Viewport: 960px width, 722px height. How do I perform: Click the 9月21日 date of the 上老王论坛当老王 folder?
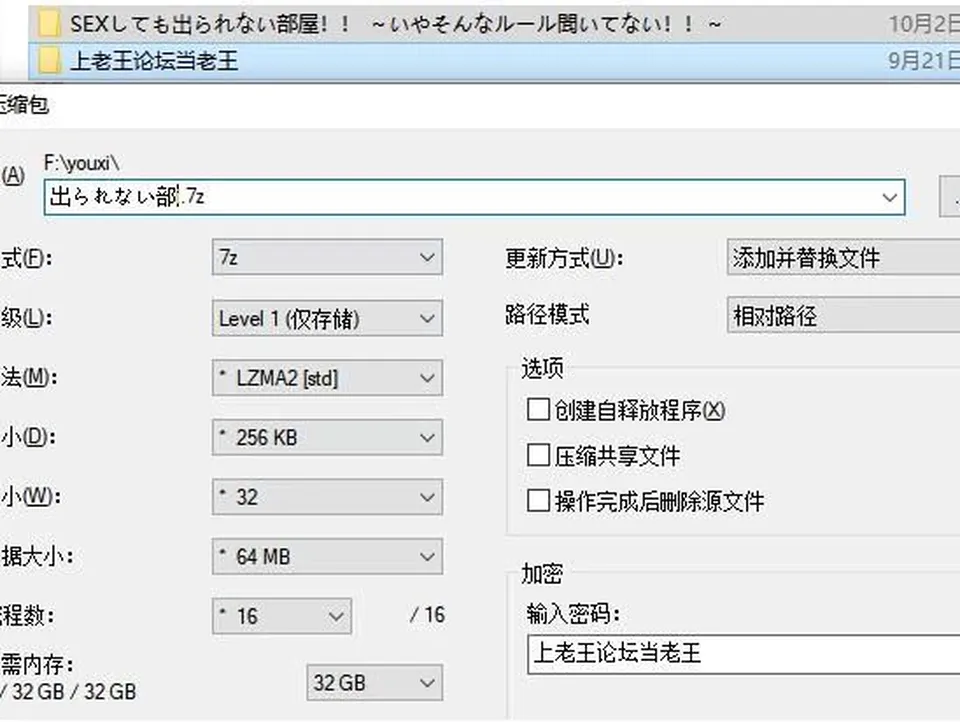(924, 61)
